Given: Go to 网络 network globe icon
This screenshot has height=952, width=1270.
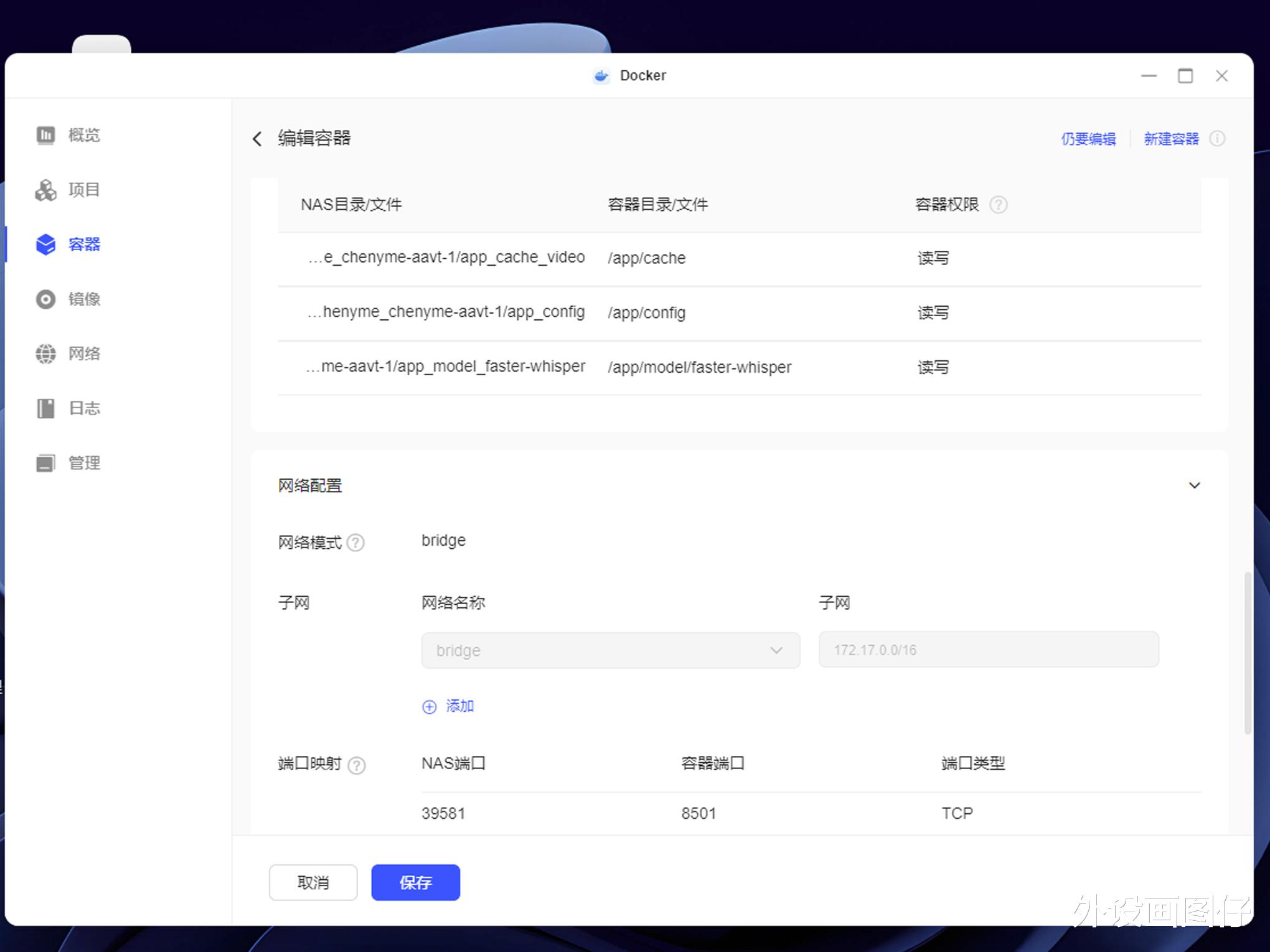Looking at the screenshot, I should (45, 354).
